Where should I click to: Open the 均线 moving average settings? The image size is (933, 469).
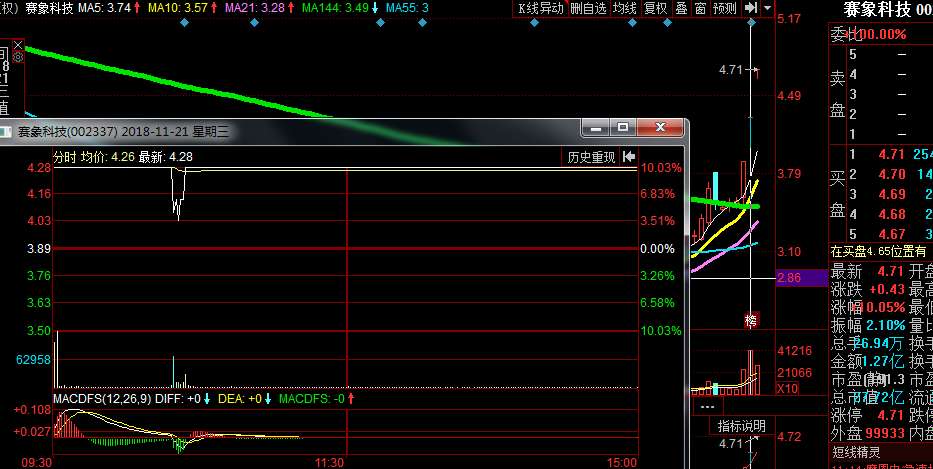pyautogui.click(x=625, y=8)
